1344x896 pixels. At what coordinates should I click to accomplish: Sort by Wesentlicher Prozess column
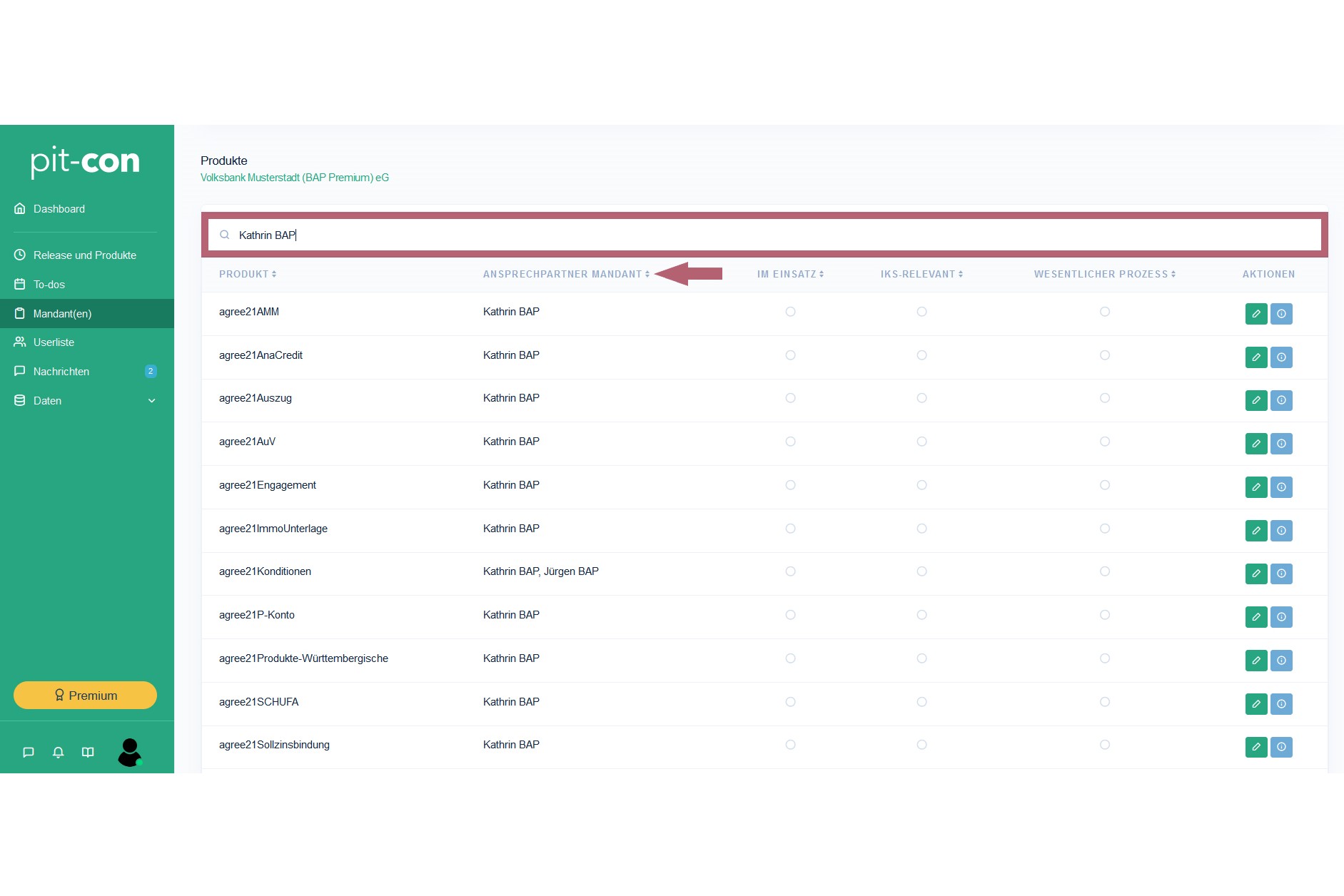click(x=1104, y=274)
